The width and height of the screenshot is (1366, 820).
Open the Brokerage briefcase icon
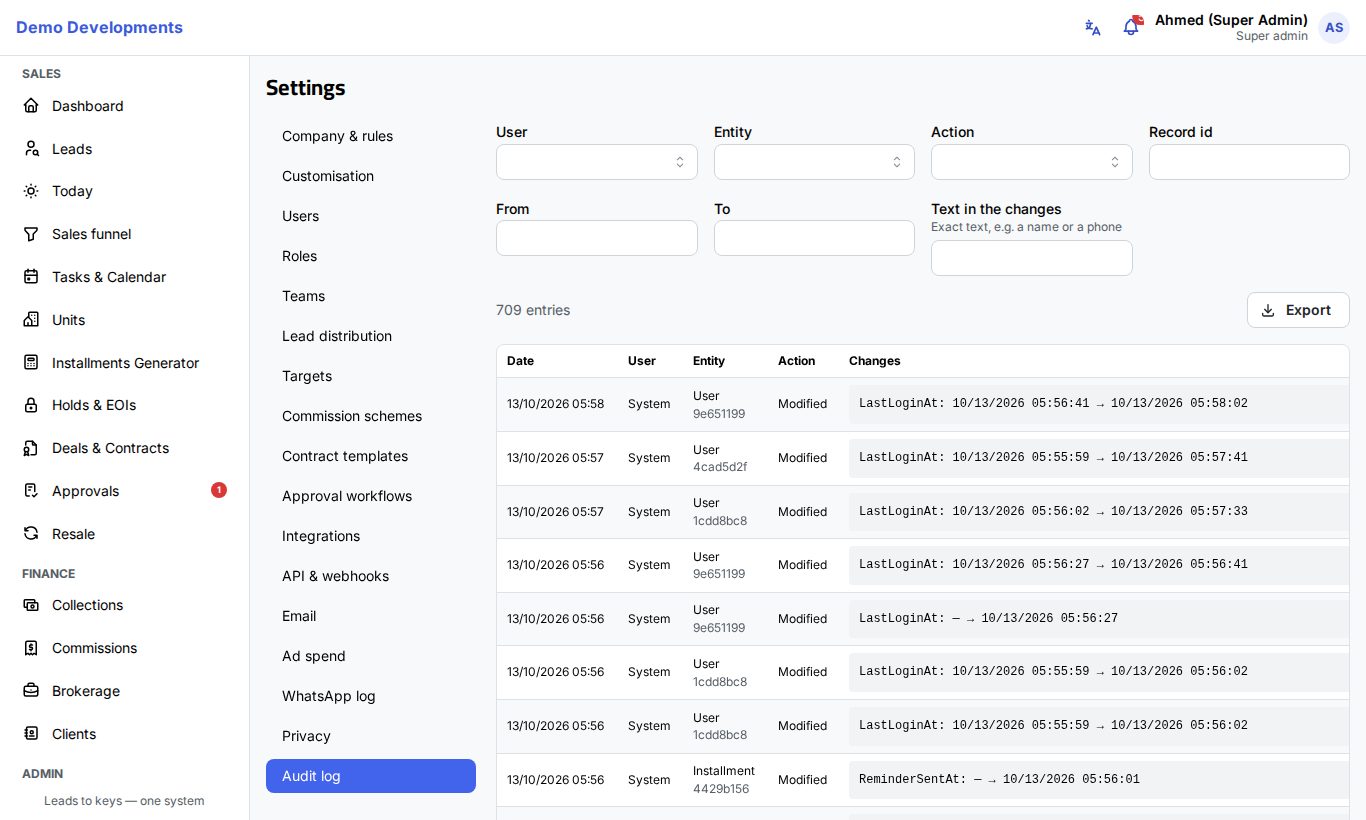point(31,691)
